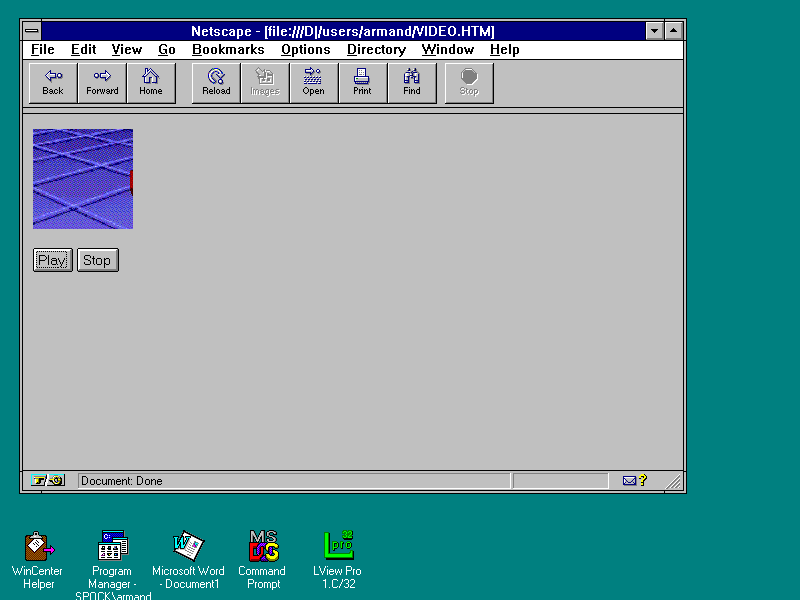Viewport: 800px width, 600px height.
Task: Click the embedded video thumbnail
Action: [83, 179]
